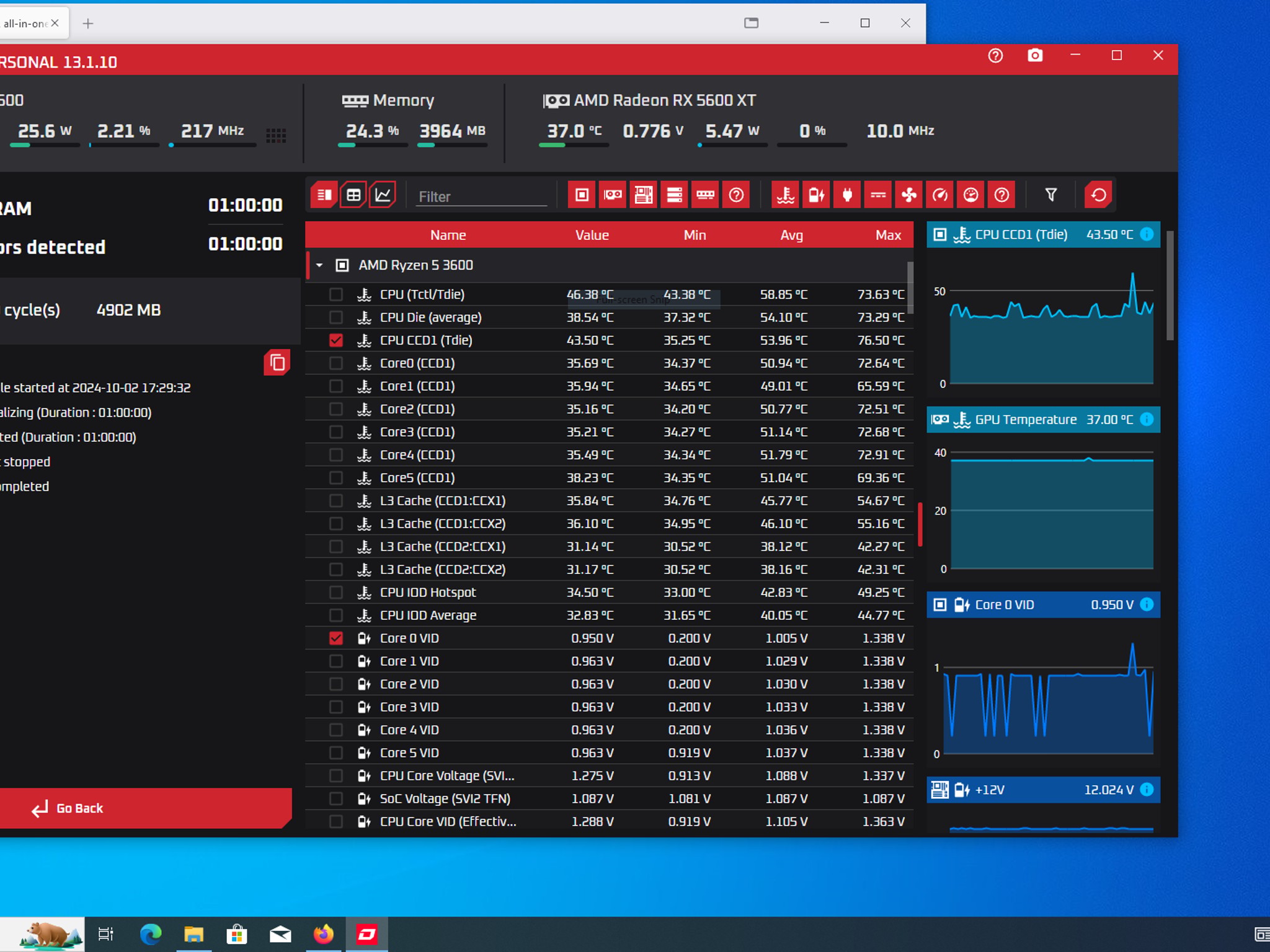Close the all-in-one browser tab
1270x952 pixels.
click(x=55, y=23)
